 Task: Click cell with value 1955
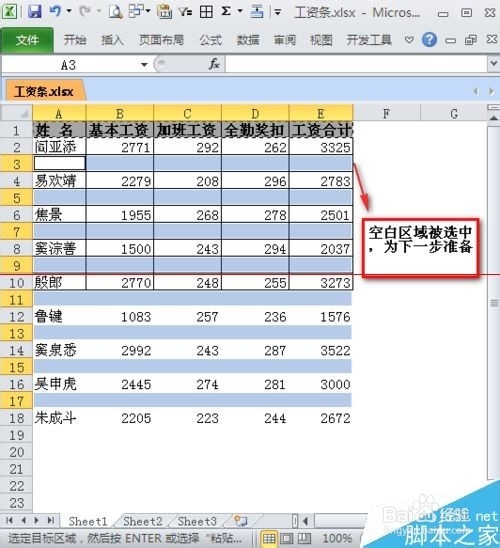point(119,215)
